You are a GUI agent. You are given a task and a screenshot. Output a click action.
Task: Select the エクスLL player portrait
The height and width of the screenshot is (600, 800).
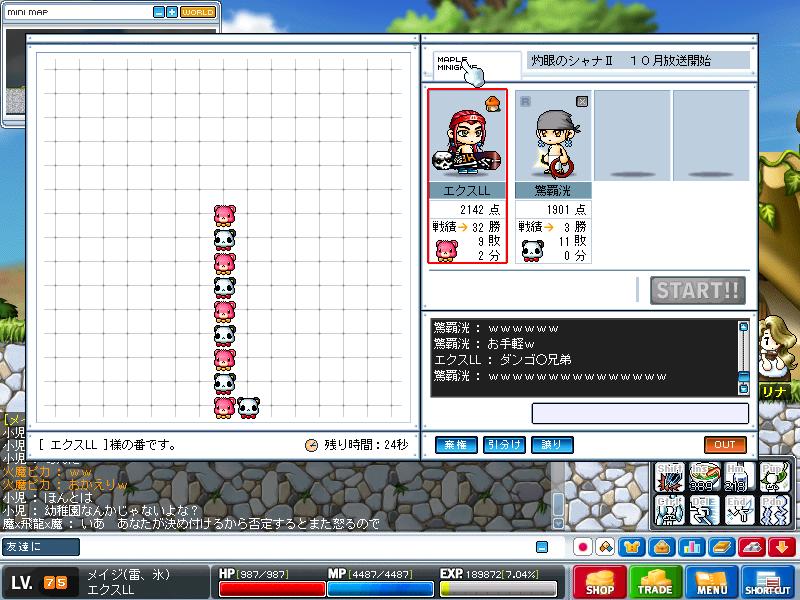tap(467, 137)
